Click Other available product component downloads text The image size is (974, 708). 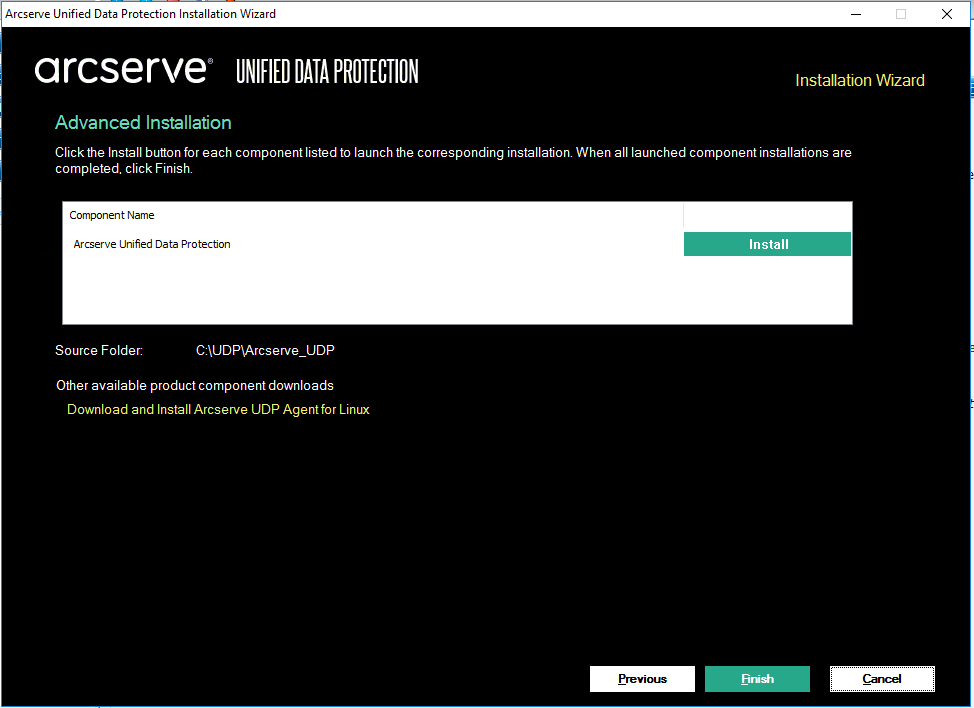(195, 385)
